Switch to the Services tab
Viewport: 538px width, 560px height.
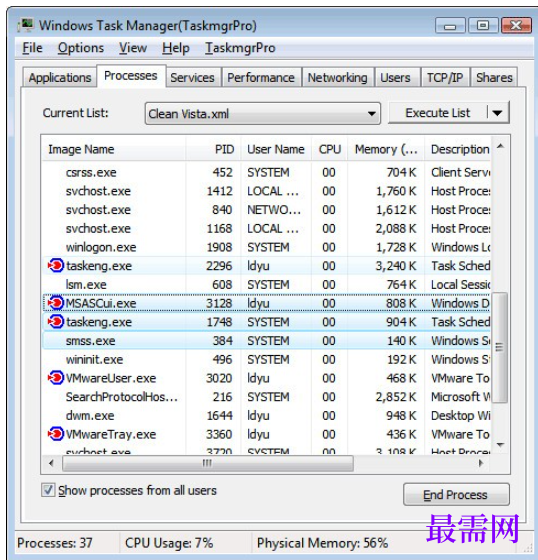click(193, 78)
